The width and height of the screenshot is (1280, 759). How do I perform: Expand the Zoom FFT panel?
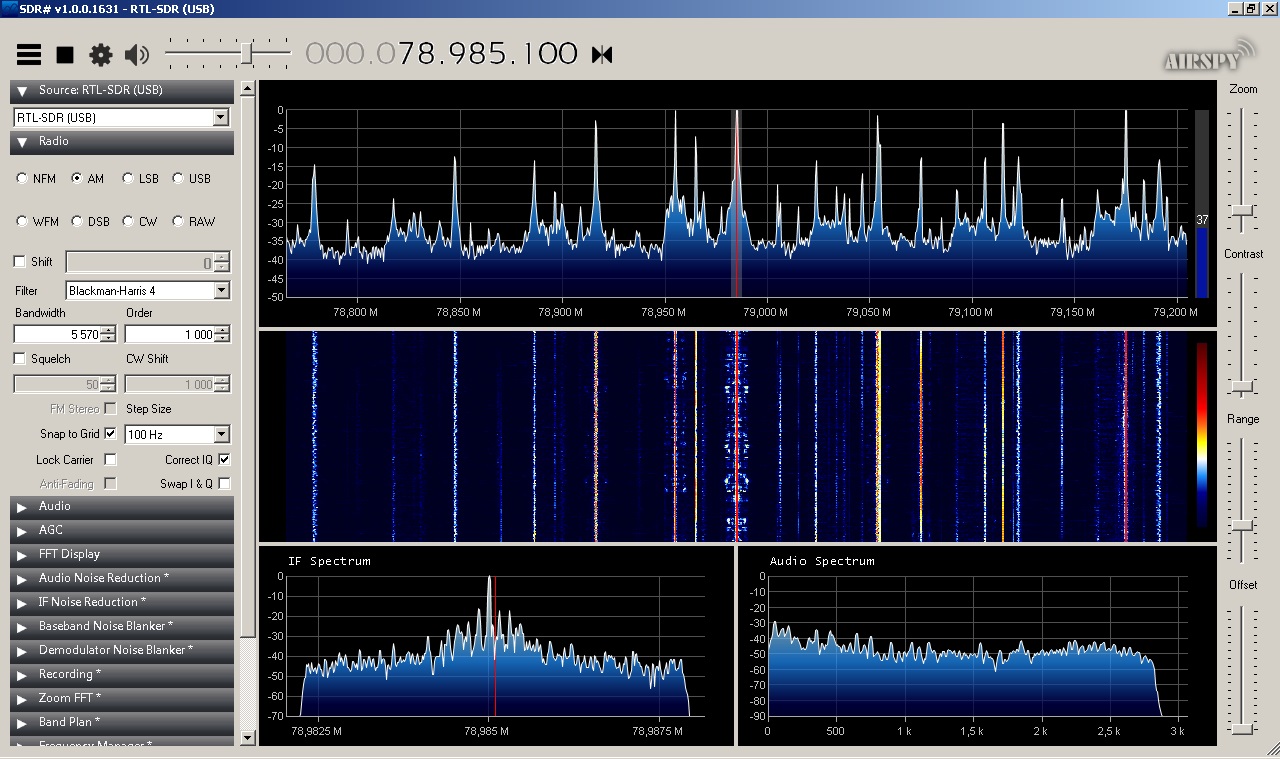click(122, 699)
